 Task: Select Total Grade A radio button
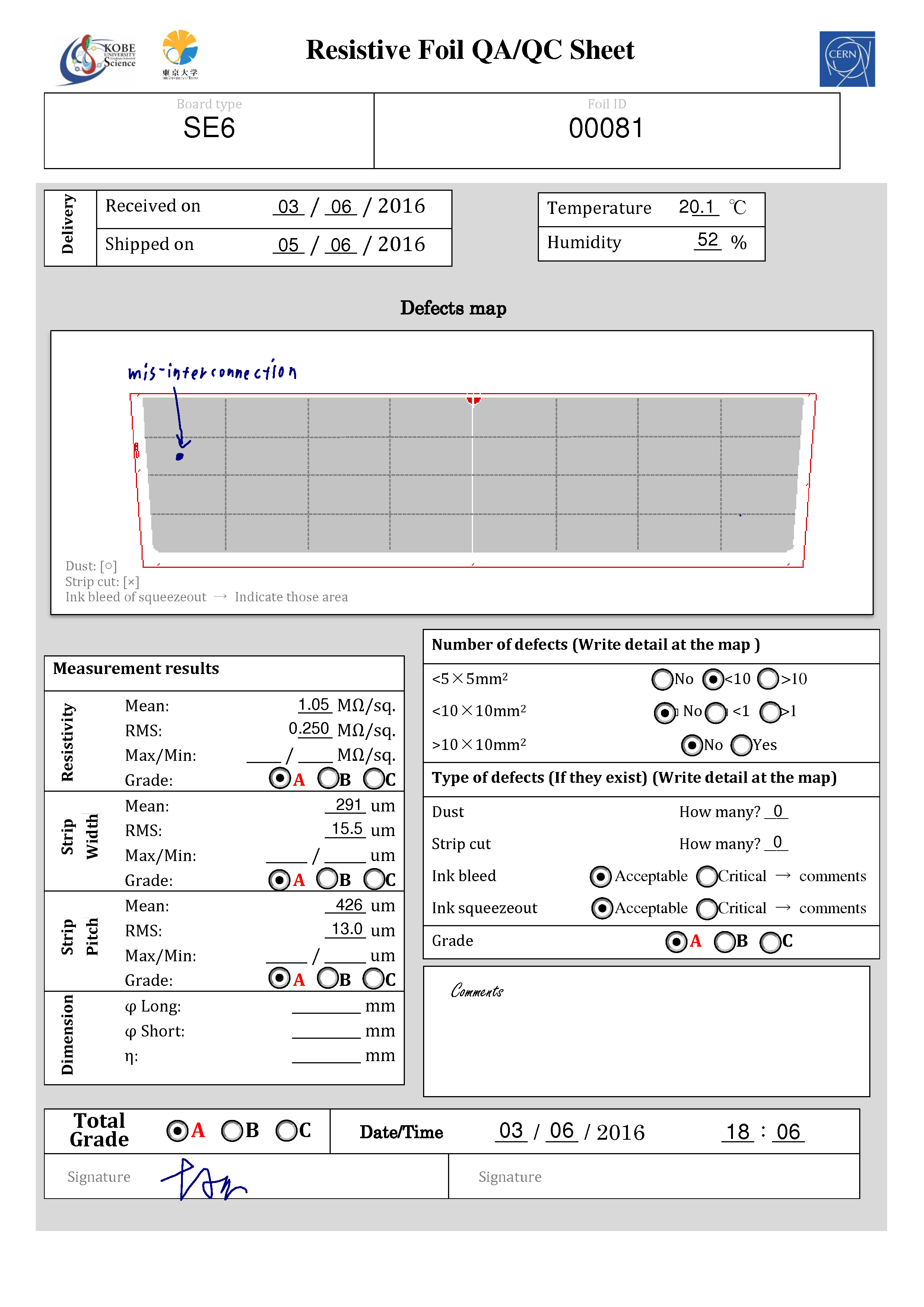(178, 1130)
